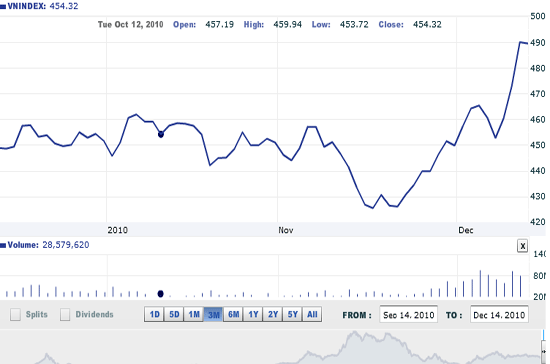Select the 2Y time range
Viewport: 550px width, 364px height.
coord(273,314)
